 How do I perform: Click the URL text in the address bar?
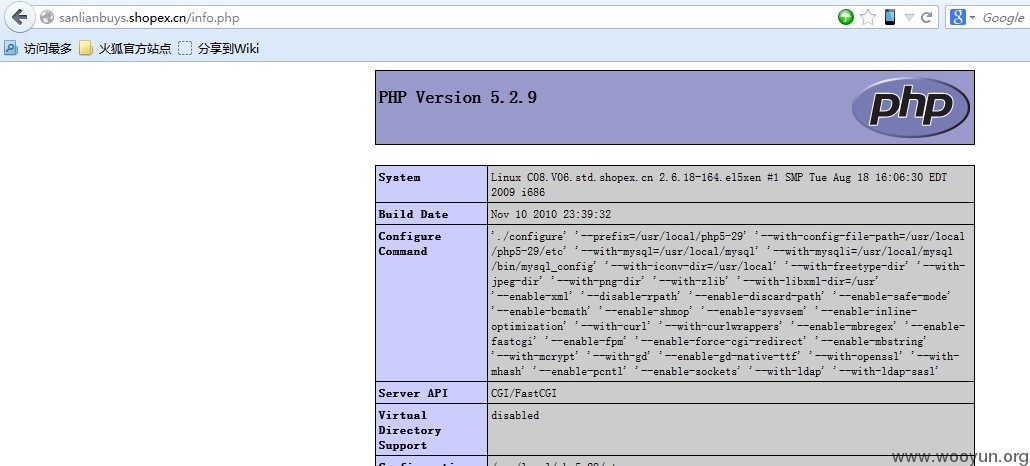tap(149, 18)
